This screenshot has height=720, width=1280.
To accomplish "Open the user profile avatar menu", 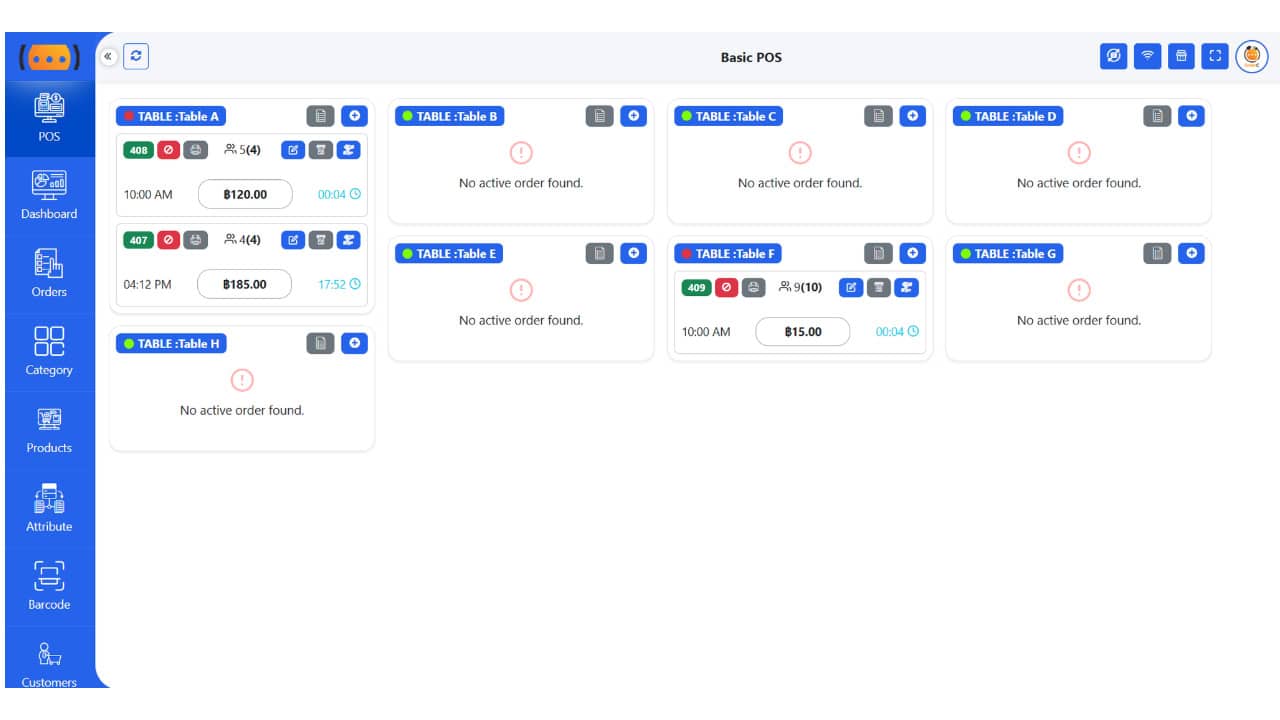I will click(1251, 57).
